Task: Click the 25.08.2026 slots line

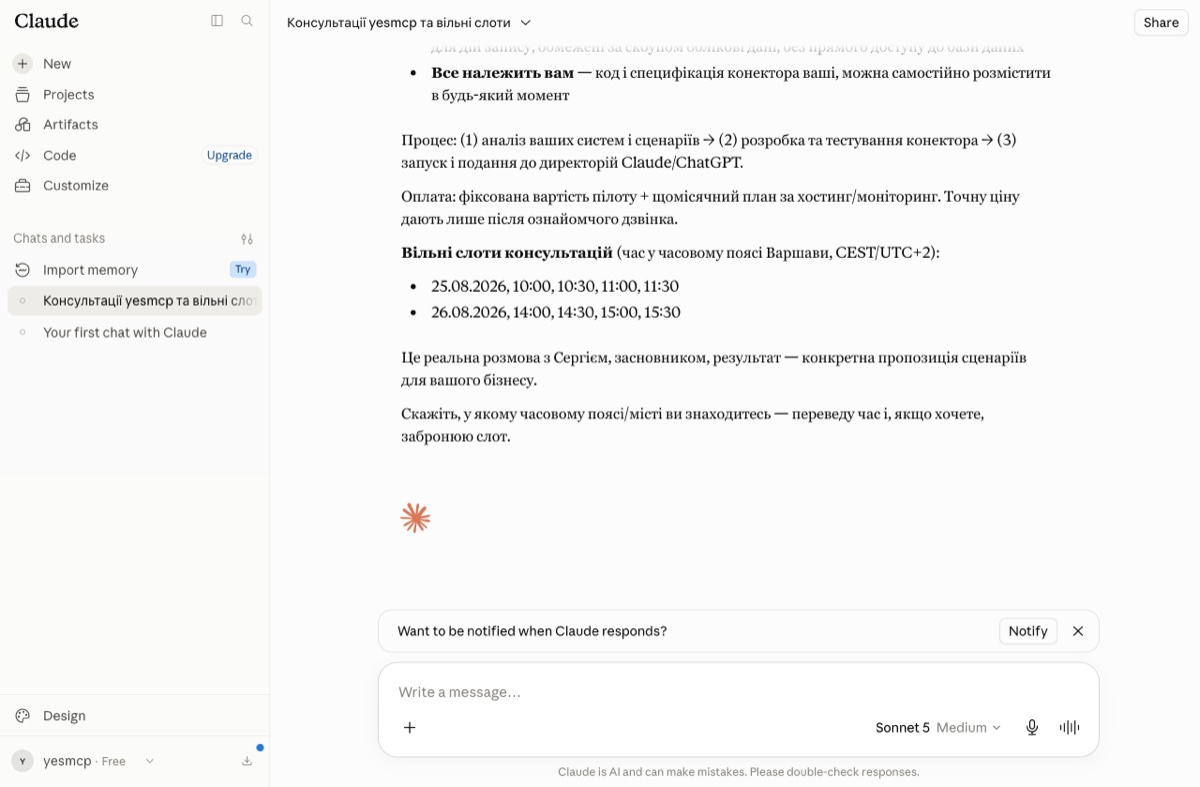Action: click(x=555, y=286)
